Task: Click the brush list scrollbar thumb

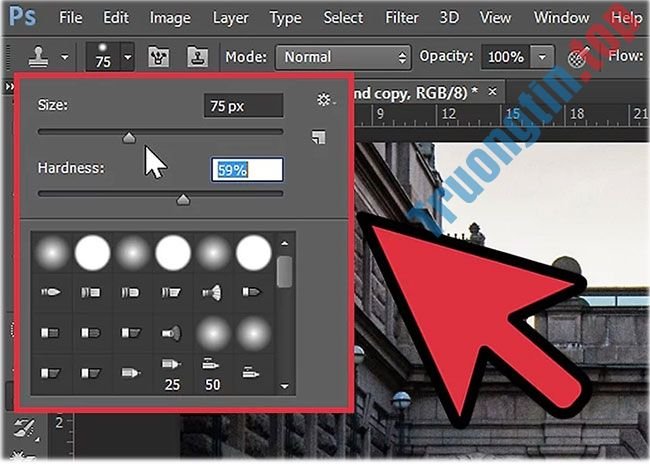Action: tap(284, 272)
